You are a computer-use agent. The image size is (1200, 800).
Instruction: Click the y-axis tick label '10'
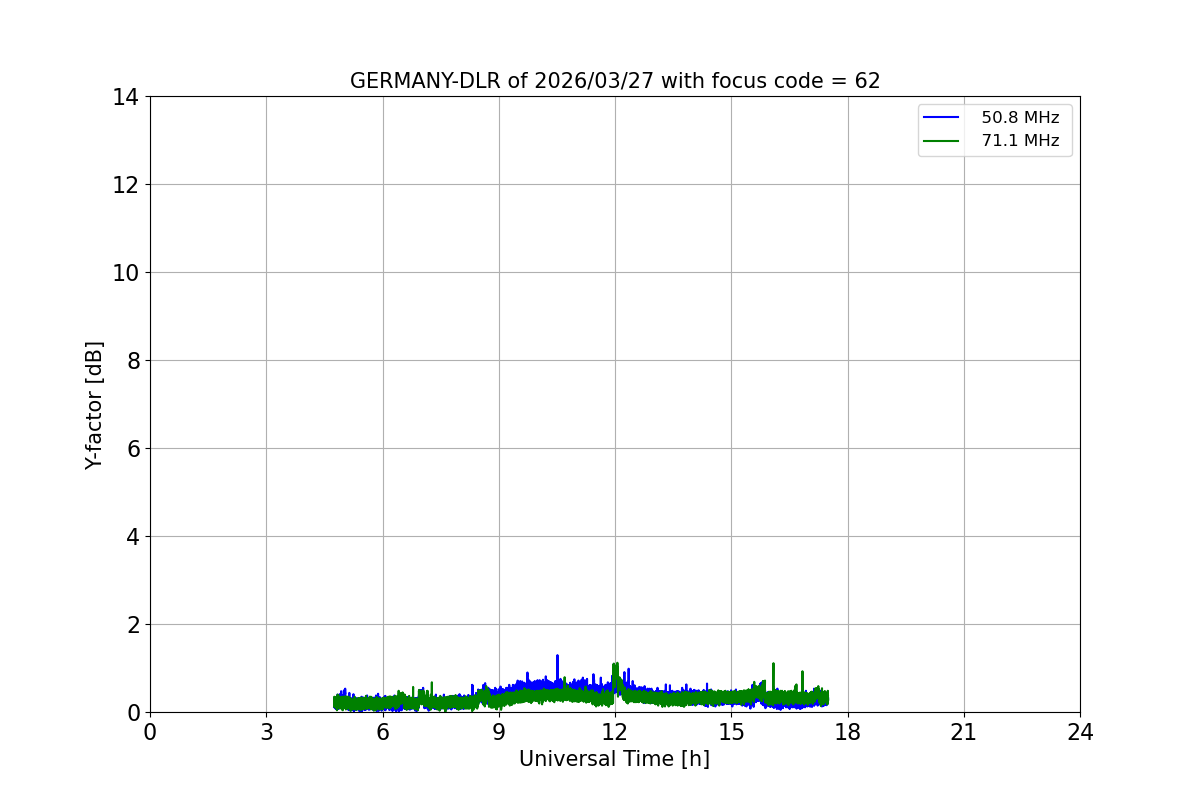coord(126,273)
